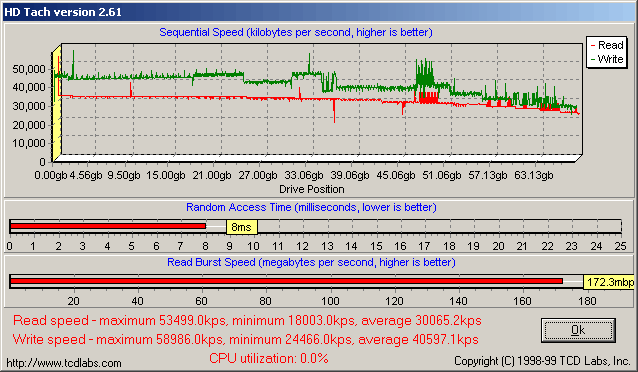638x372 pixels.
Task: Click the 63.13gb drive position label
Action: (x=533, y=175)
